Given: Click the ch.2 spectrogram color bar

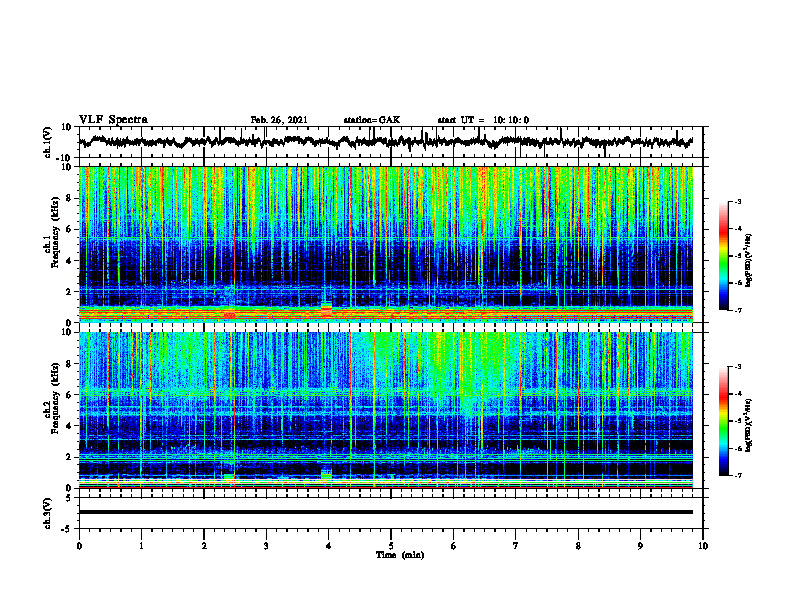Looking at the screenshot, I should (x=723, y=421).
